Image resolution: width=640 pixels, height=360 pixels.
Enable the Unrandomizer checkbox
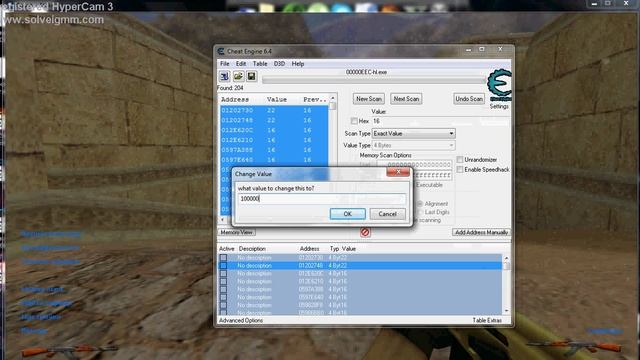[x=460, y=160]
